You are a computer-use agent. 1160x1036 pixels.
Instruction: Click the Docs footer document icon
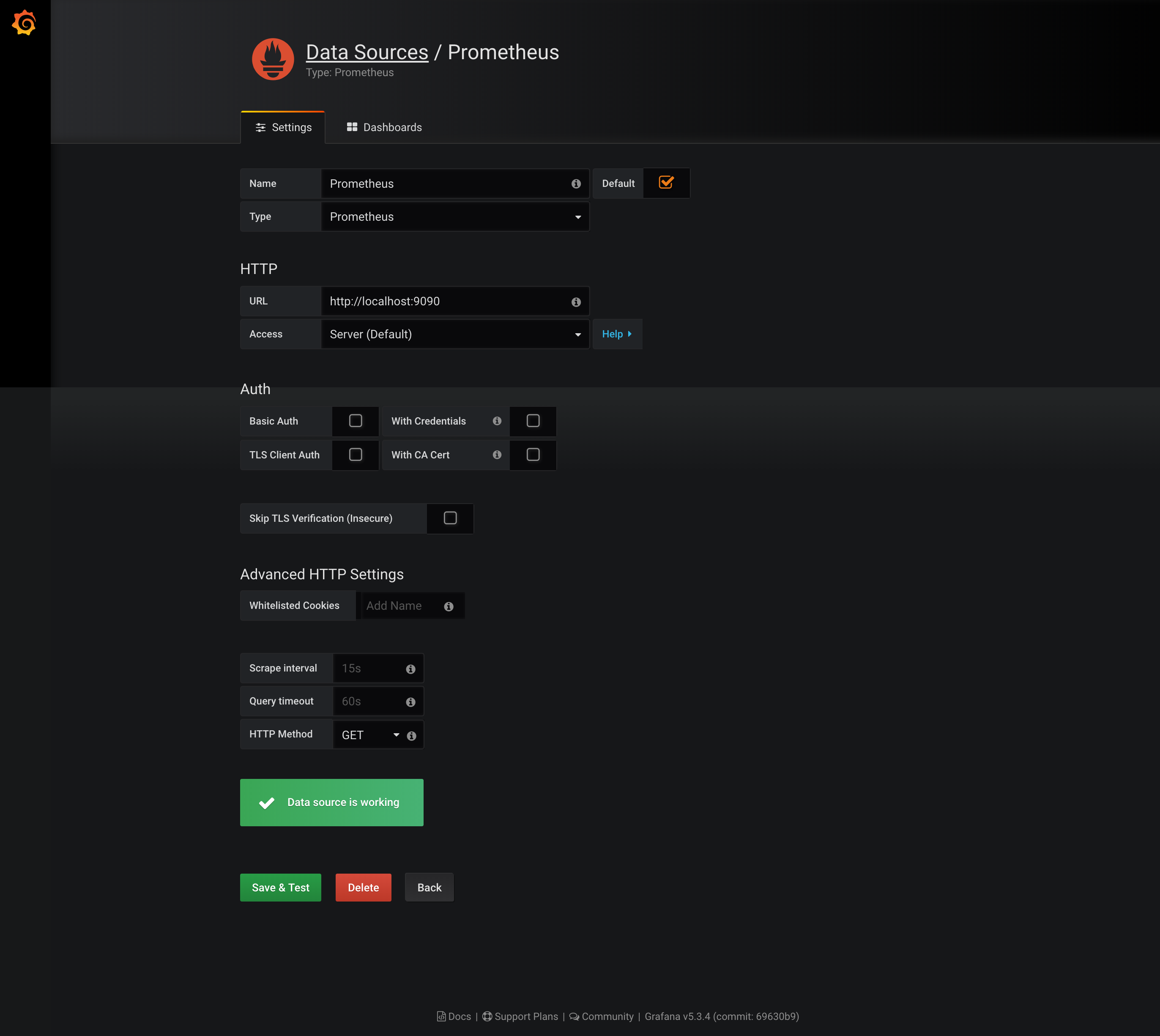441,1016
